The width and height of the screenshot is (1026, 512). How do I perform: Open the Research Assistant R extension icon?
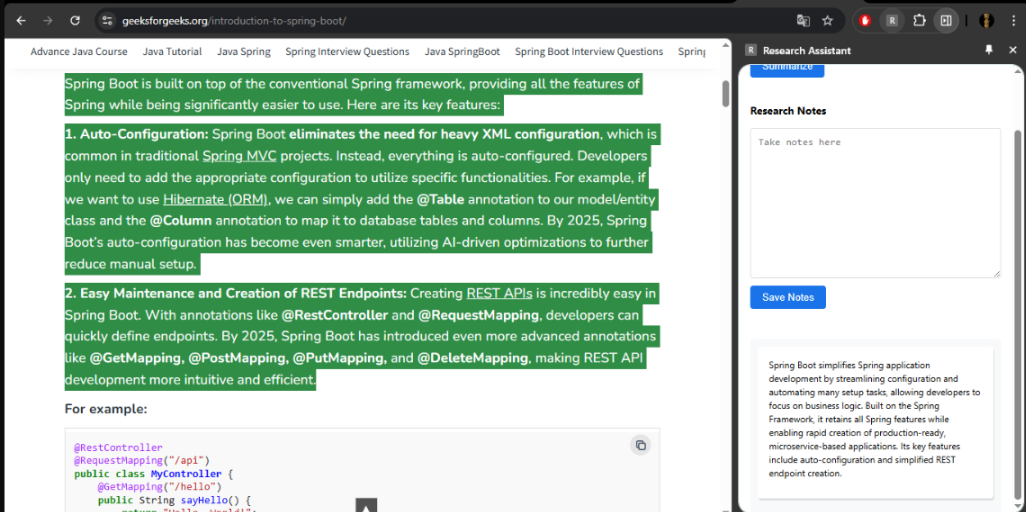pos(891,20)
